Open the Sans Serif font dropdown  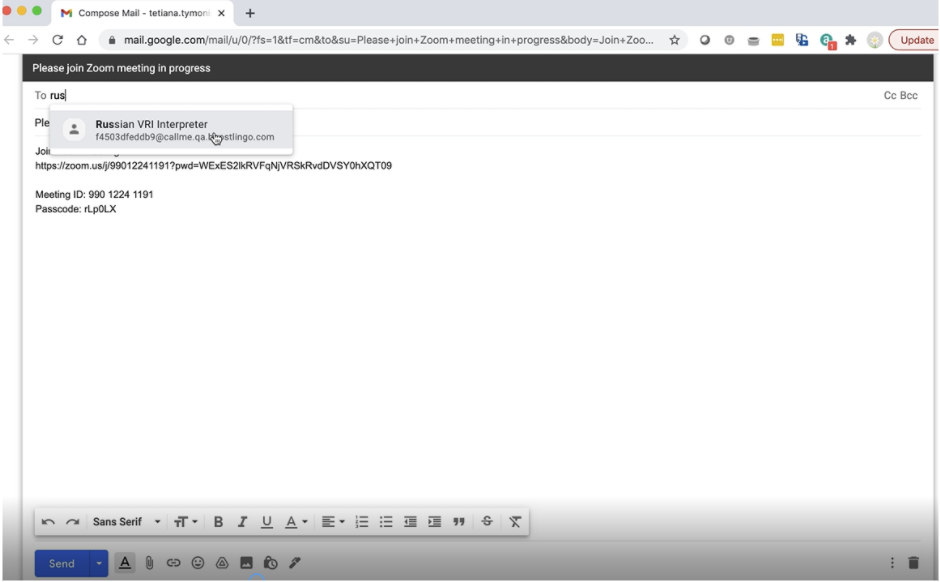pyautogui.click(x=126, y=522)
